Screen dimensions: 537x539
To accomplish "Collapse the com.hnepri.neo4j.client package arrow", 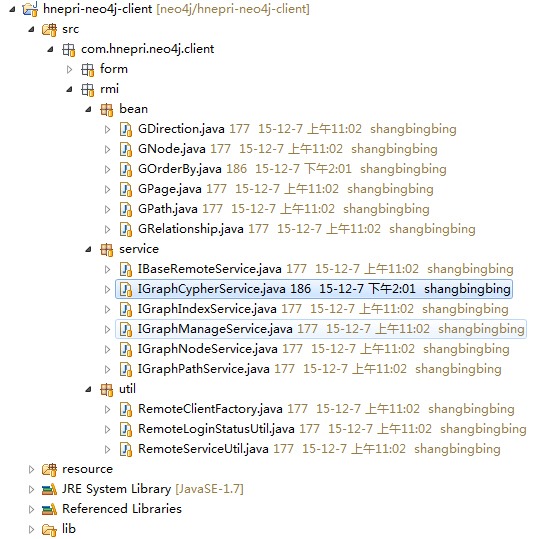I will point(51,50).
